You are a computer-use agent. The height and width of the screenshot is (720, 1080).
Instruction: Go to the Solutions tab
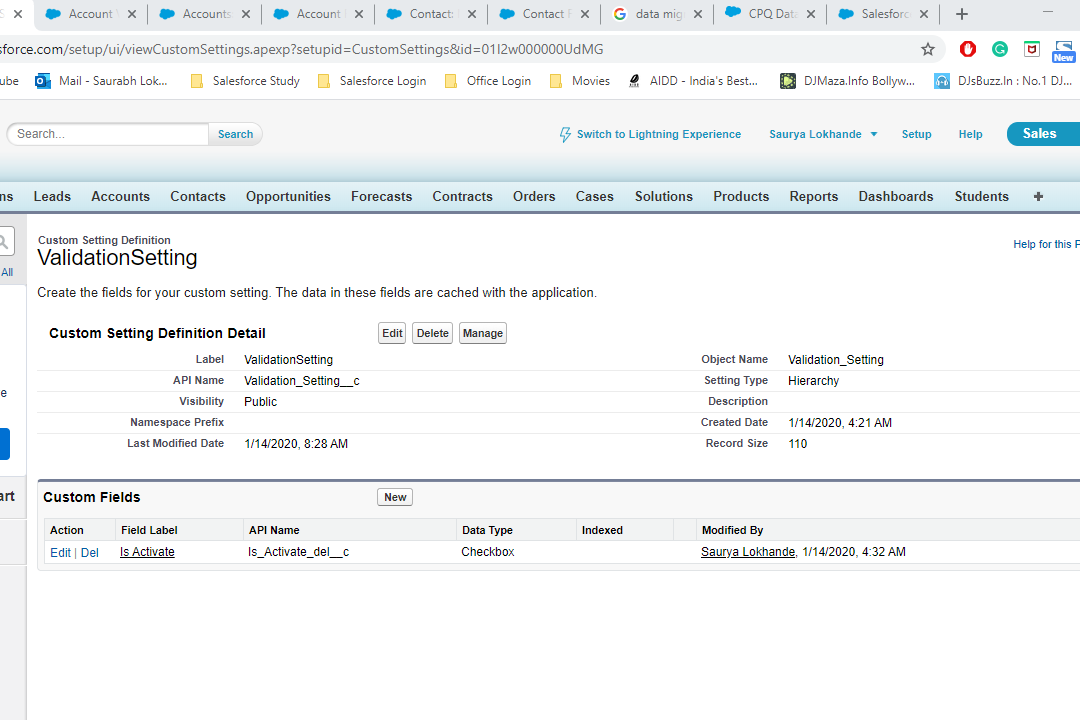(664, 196)
